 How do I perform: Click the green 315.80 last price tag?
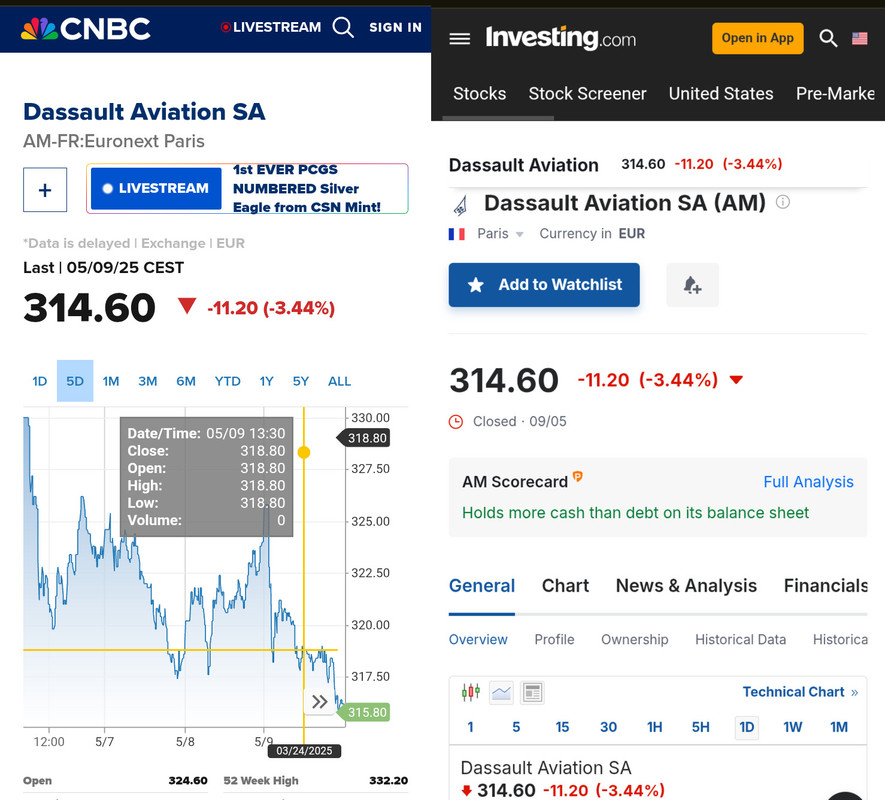[363, 712]
